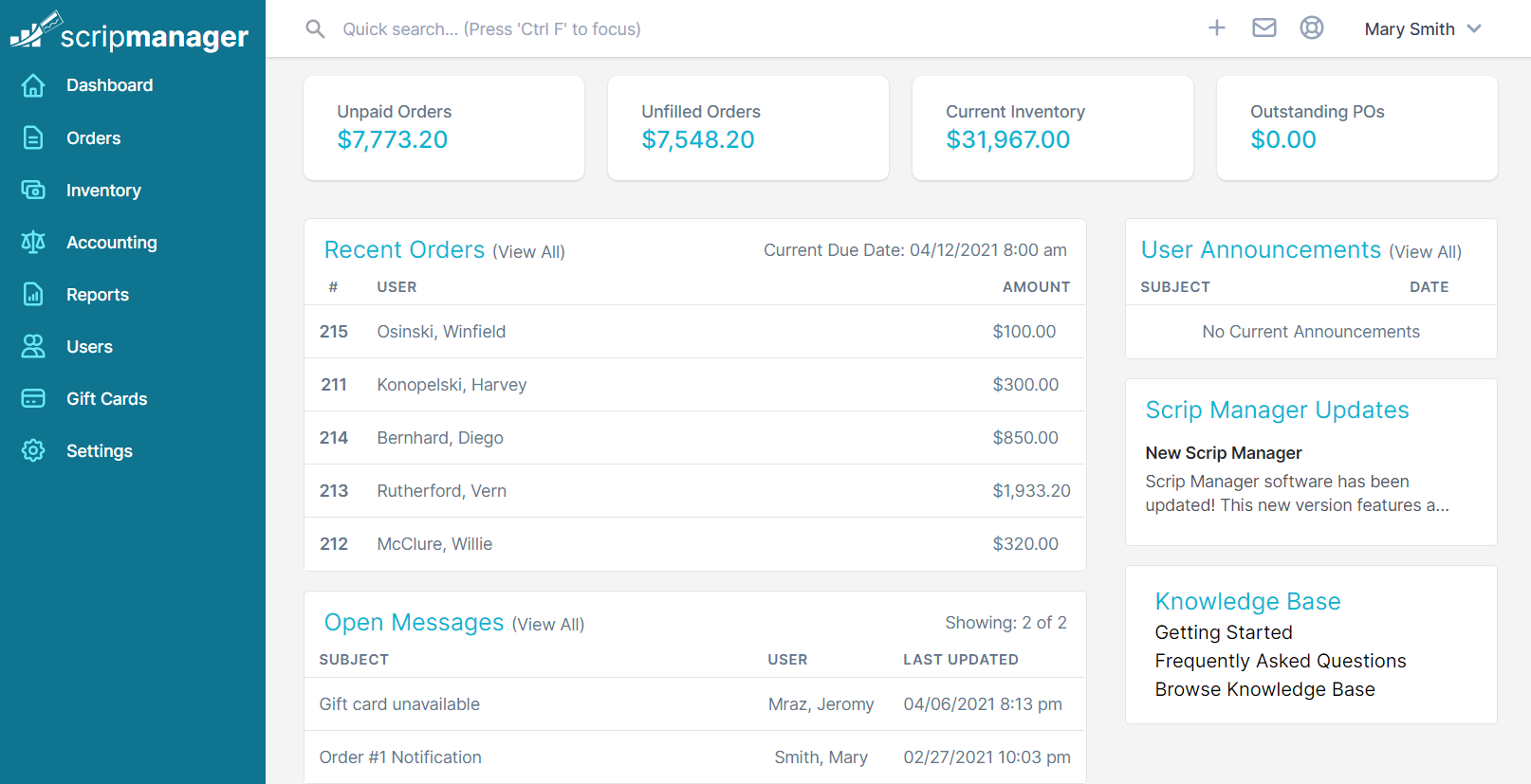The height and width of the screenshot is (784, 1531).
Task: View all Open Messages
Action: coord(548,625)
